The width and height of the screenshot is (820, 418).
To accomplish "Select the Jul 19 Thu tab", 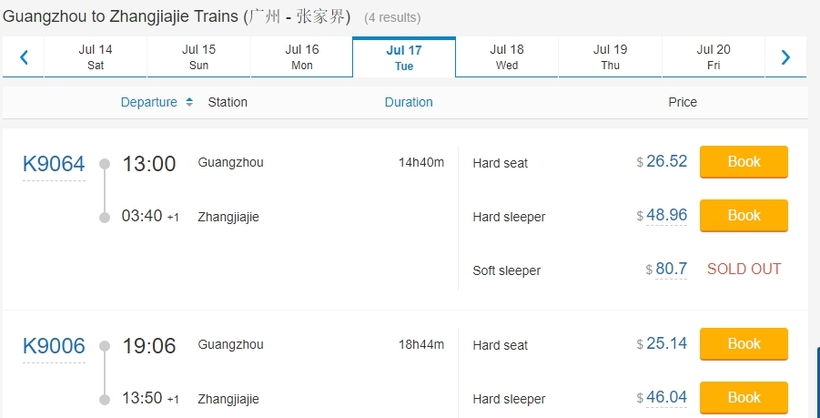I will point(610,57).
